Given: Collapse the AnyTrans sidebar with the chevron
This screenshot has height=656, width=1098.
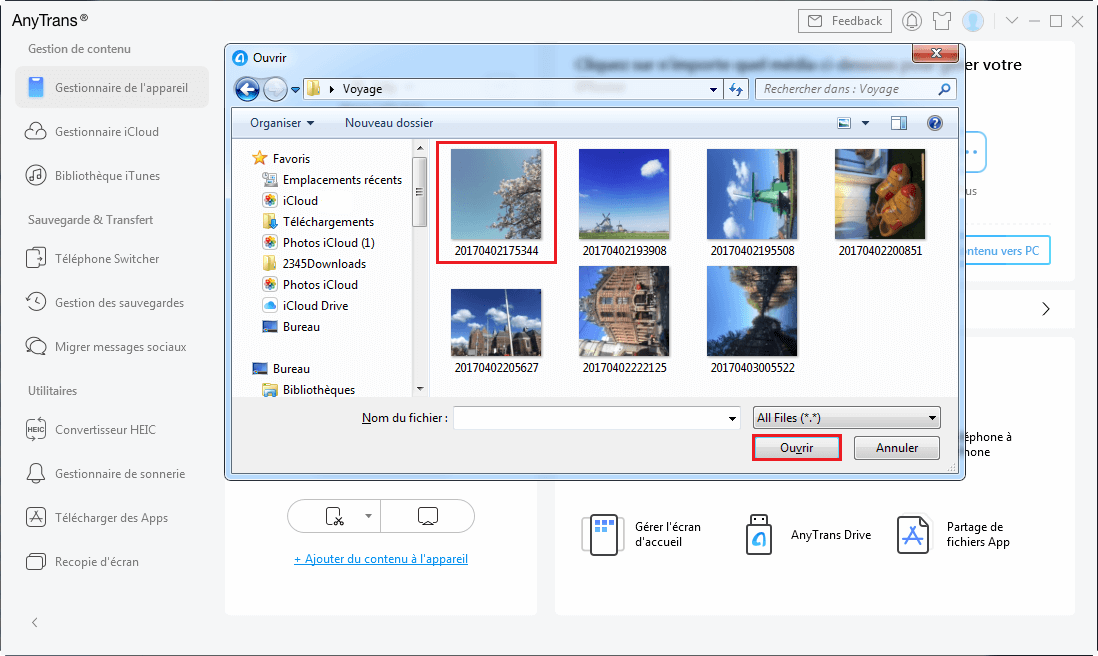Looking at the screenshot, I should [x=34, y=622].
